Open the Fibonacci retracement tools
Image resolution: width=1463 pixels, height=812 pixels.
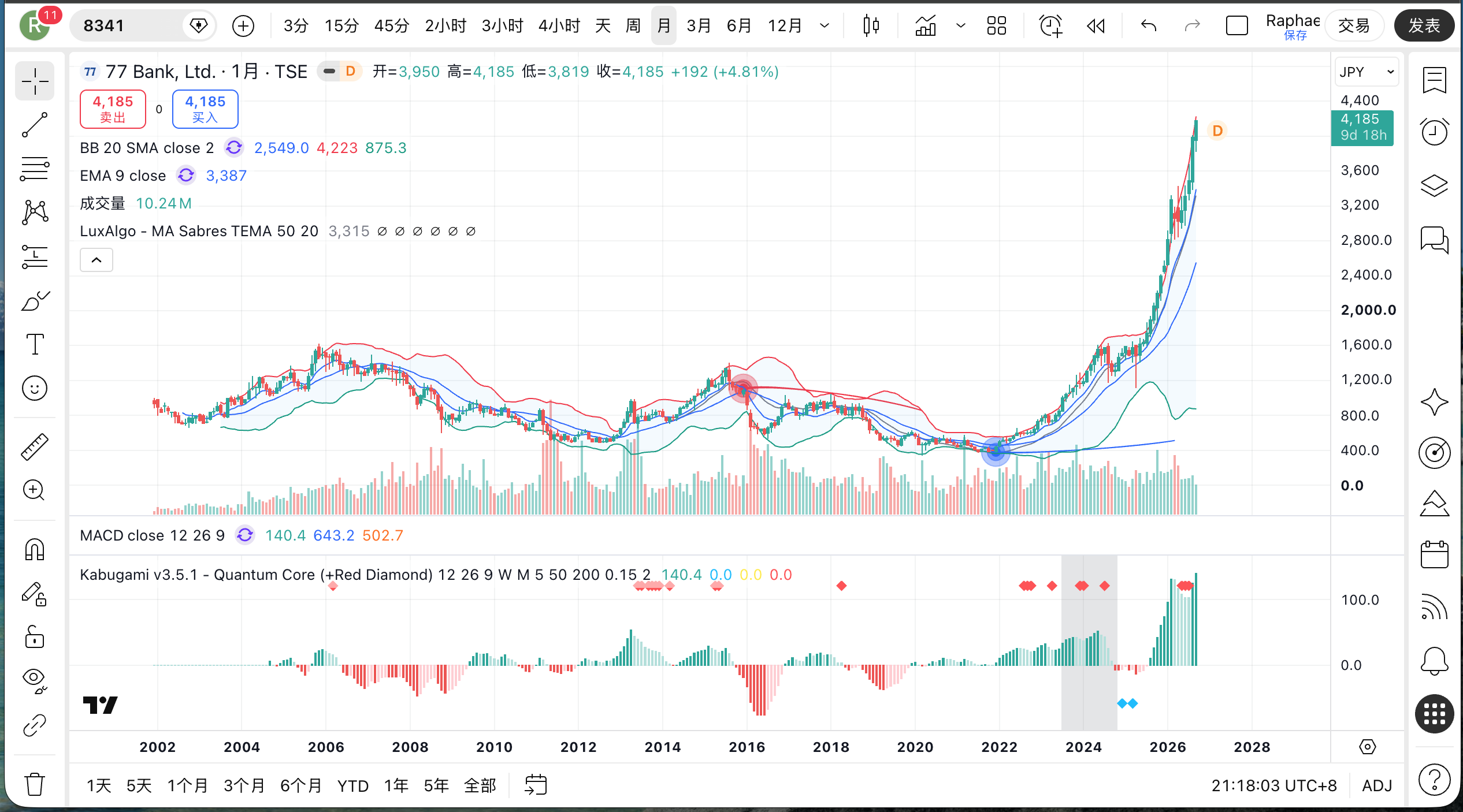[x=35, y=169]
